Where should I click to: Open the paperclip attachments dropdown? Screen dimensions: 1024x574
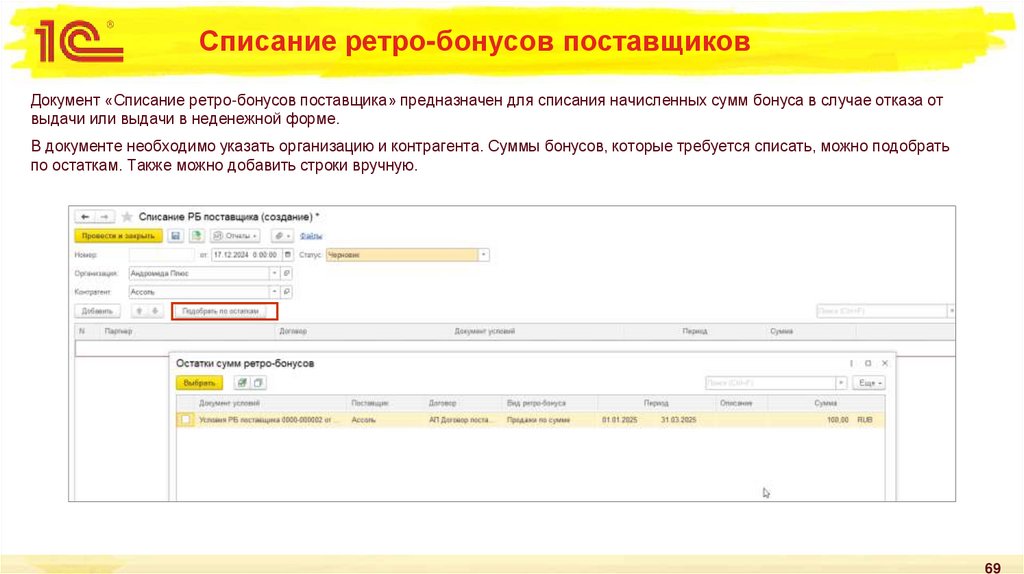(x=282, y=236)
